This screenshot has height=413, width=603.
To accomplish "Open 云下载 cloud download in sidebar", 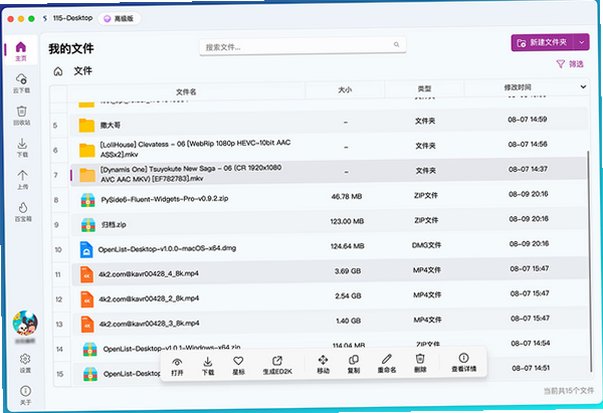I will [22, 83].
